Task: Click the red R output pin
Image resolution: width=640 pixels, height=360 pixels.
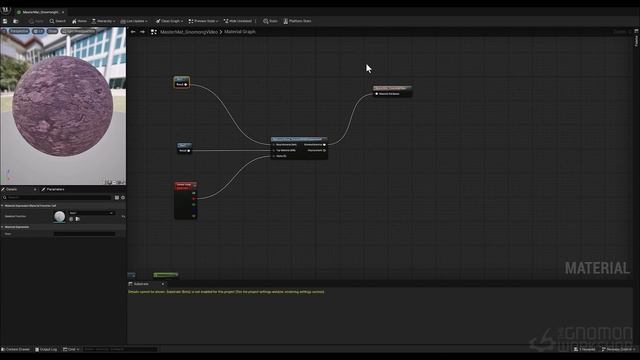Action: [194, 199]
